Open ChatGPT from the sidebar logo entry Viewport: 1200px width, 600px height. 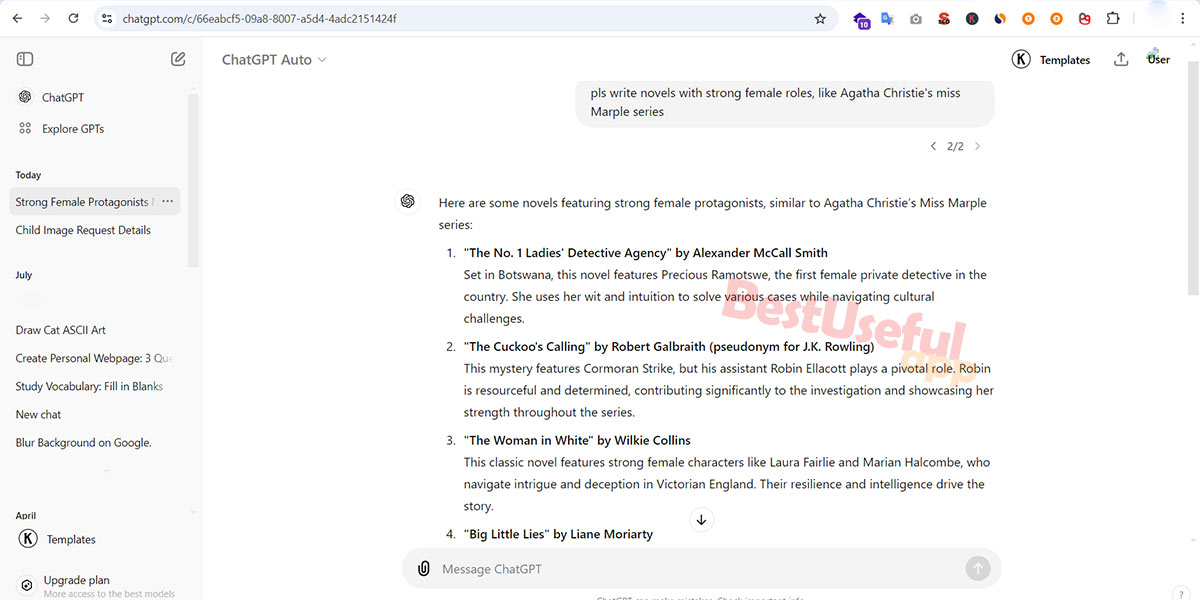(x=50, y=97)
